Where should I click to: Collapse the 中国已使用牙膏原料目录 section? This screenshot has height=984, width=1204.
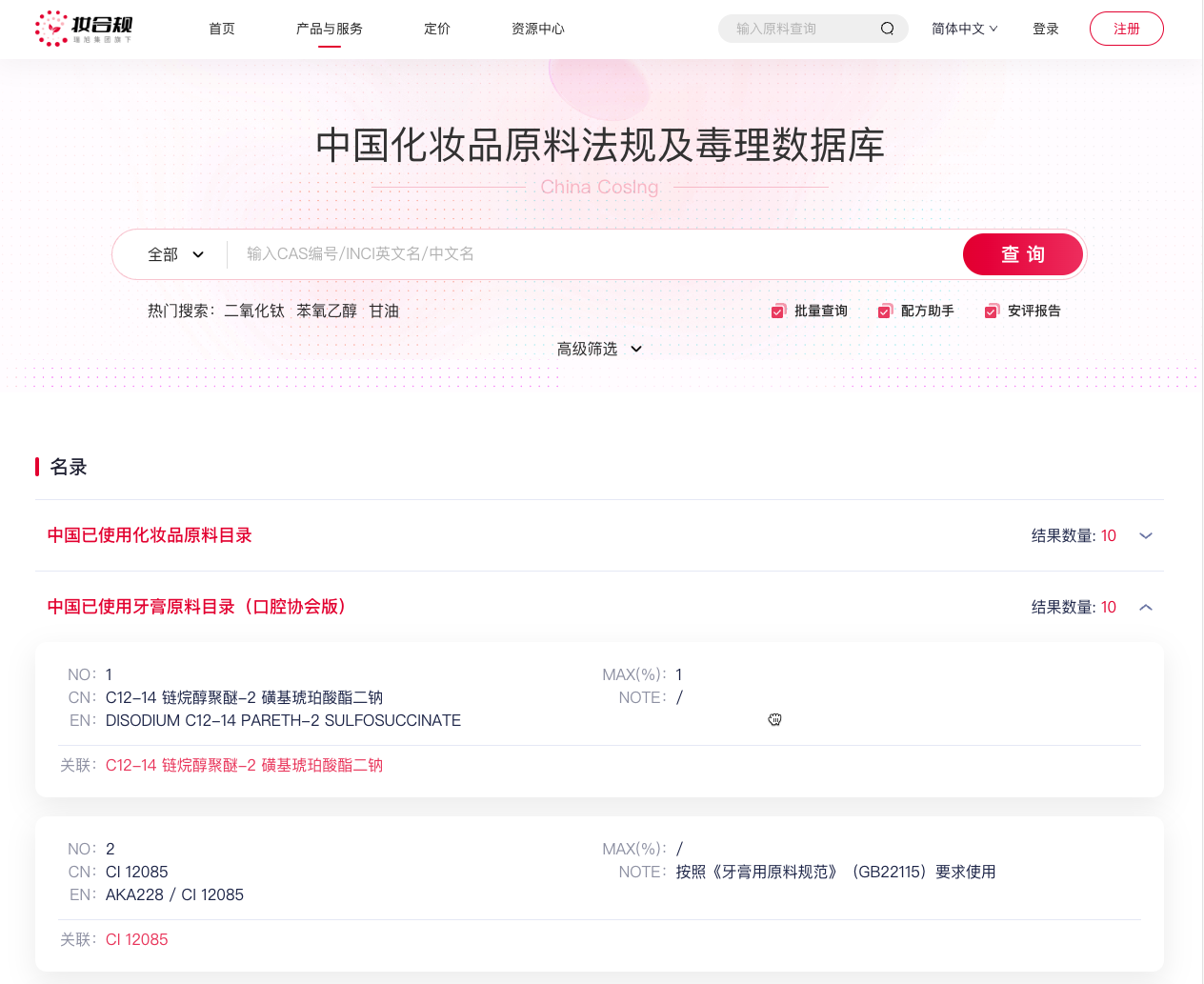point(1146,607)
